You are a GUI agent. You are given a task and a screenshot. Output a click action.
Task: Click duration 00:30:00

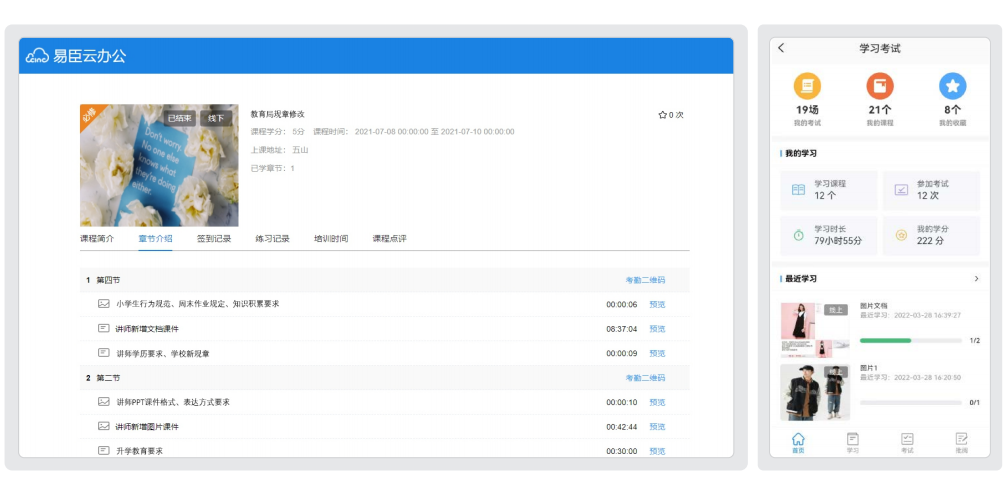[x=622, y=451]
